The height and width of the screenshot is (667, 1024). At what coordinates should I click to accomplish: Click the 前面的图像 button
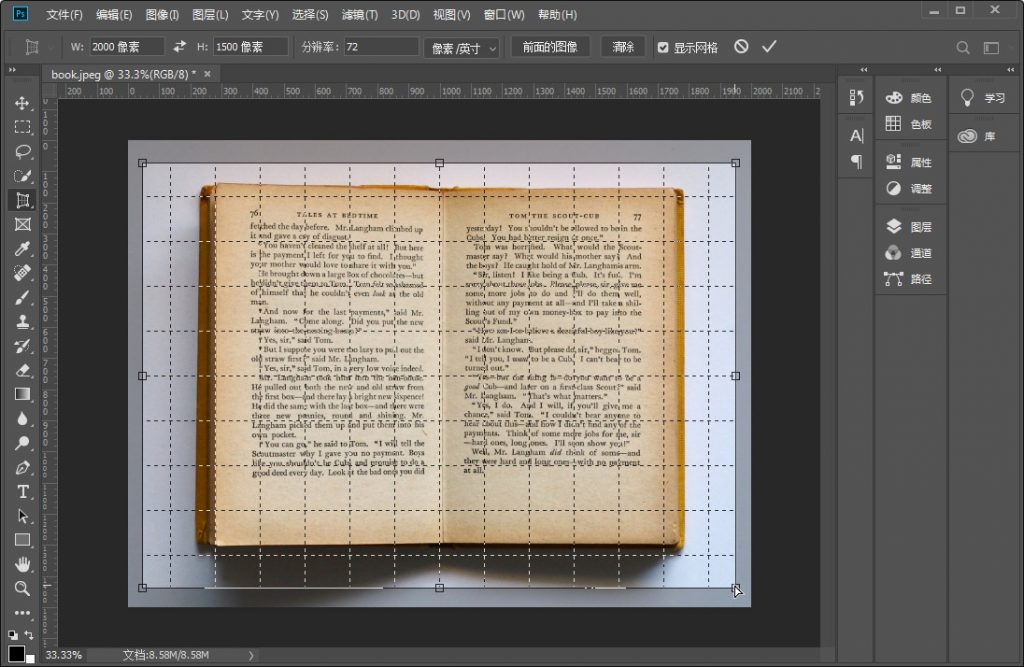tap(550, 47)
